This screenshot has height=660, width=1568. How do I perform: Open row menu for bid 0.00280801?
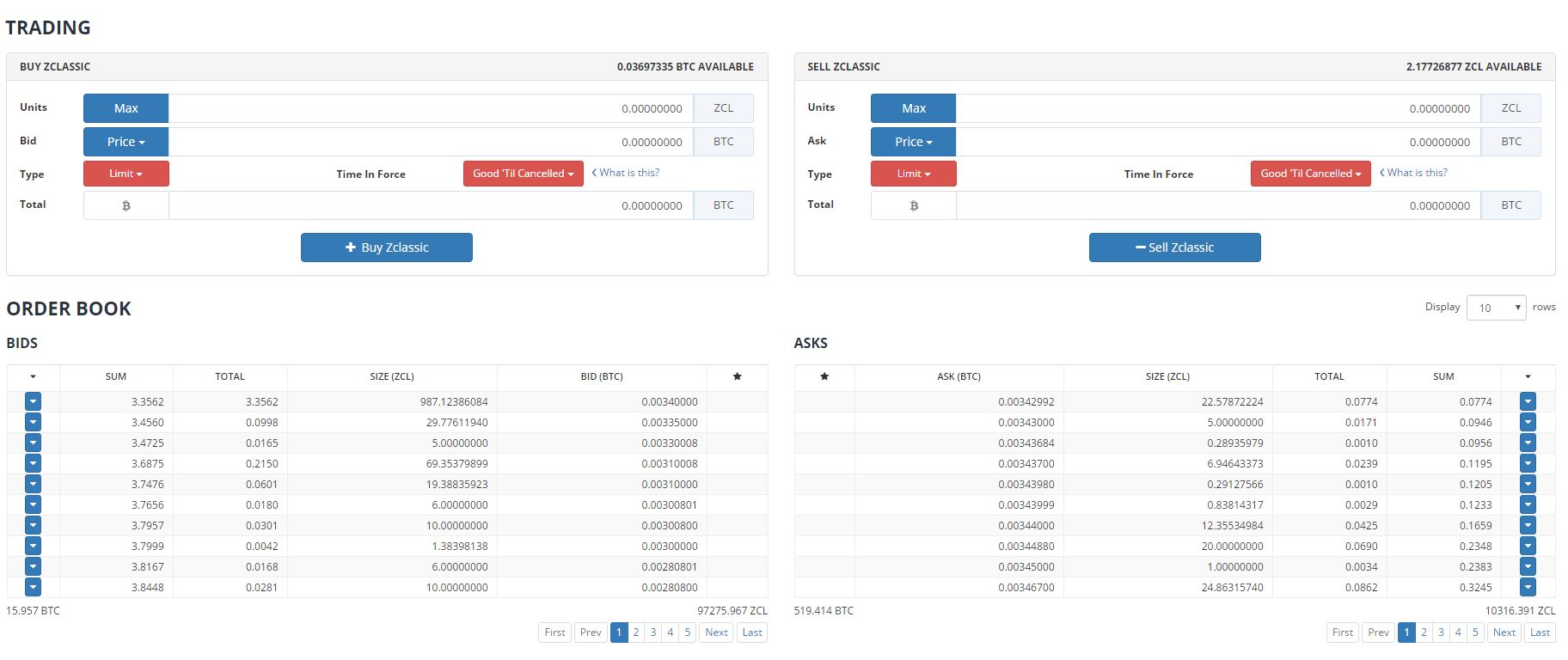(x=33, y=566)
